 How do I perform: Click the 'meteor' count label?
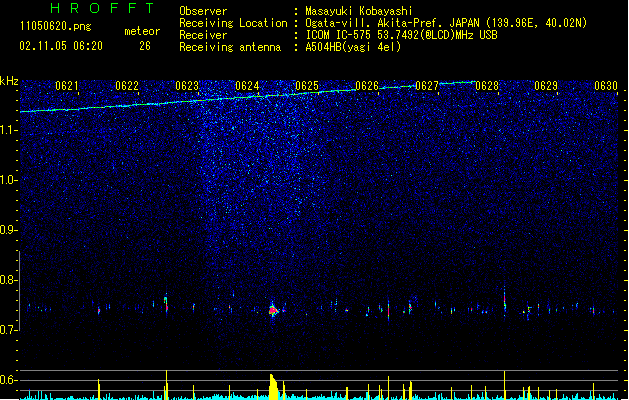point(142,31)
